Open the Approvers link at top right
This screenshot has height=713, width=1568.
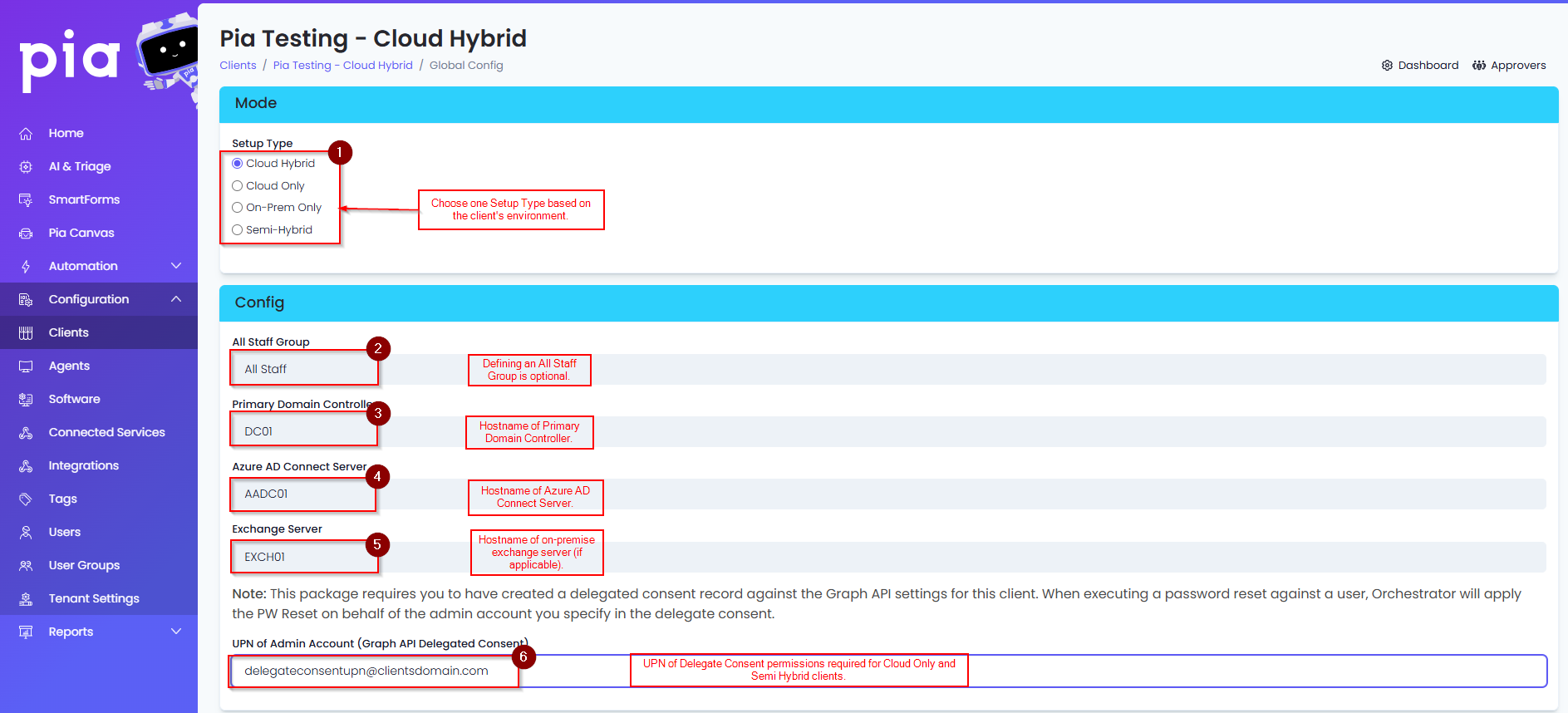pyautogui.click(x=1509, y=65)
